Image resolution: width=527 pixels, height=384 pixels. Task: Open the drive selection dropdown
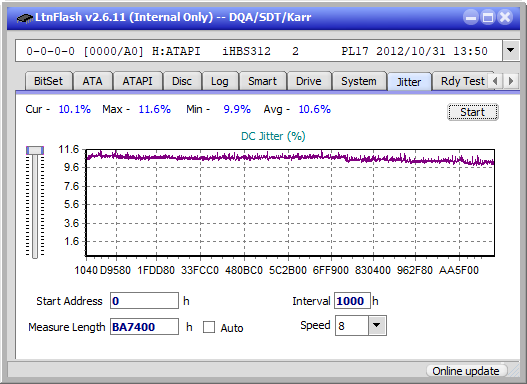click(511, 51)
